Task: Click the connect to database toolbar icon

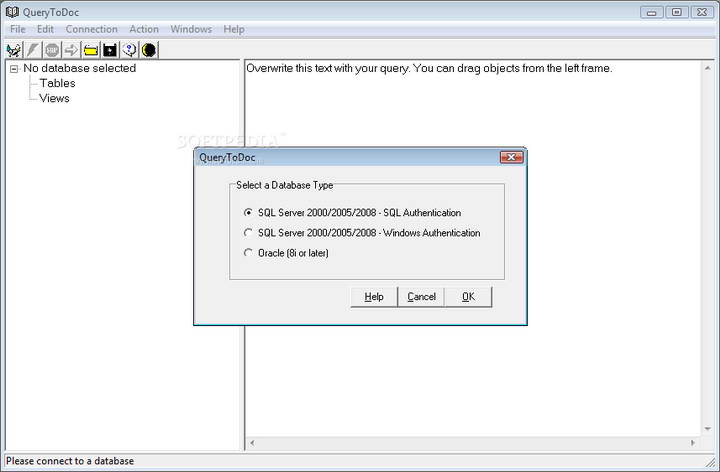Action: click(14, 50)
